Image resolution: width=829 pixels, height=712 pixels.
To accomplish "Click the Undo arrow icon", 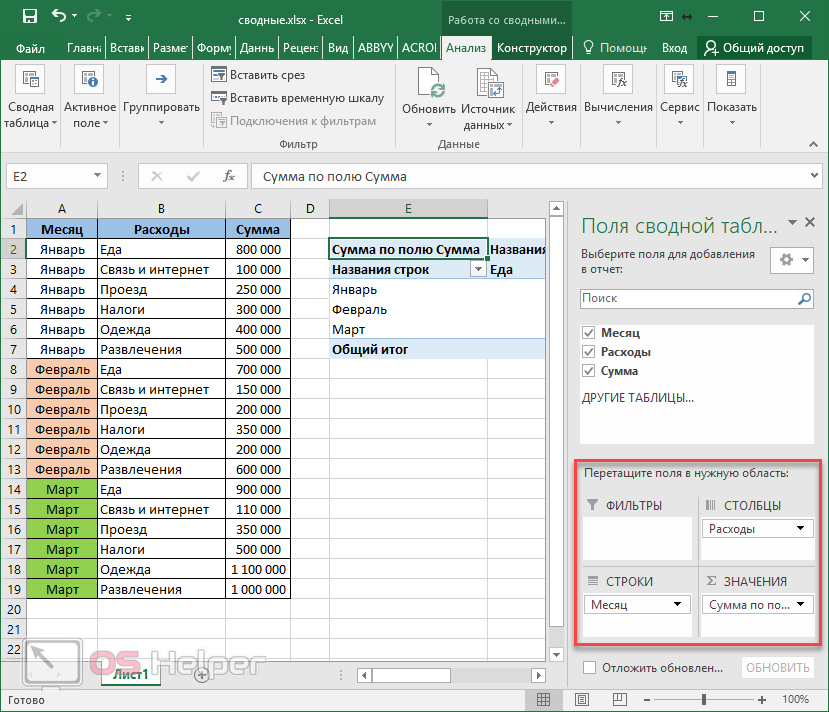I will 59,17.
